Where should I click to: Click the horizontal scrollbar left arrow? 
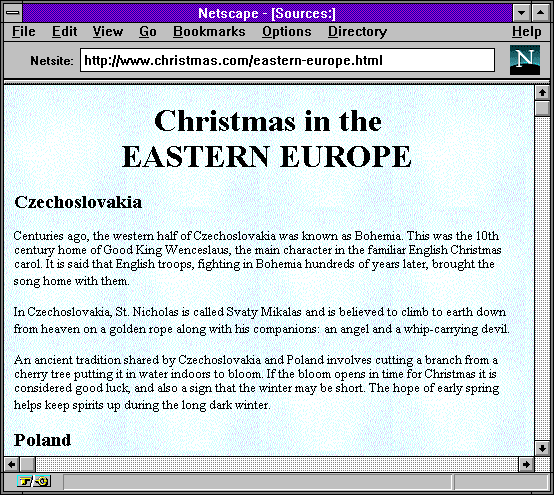pos(11,464)
